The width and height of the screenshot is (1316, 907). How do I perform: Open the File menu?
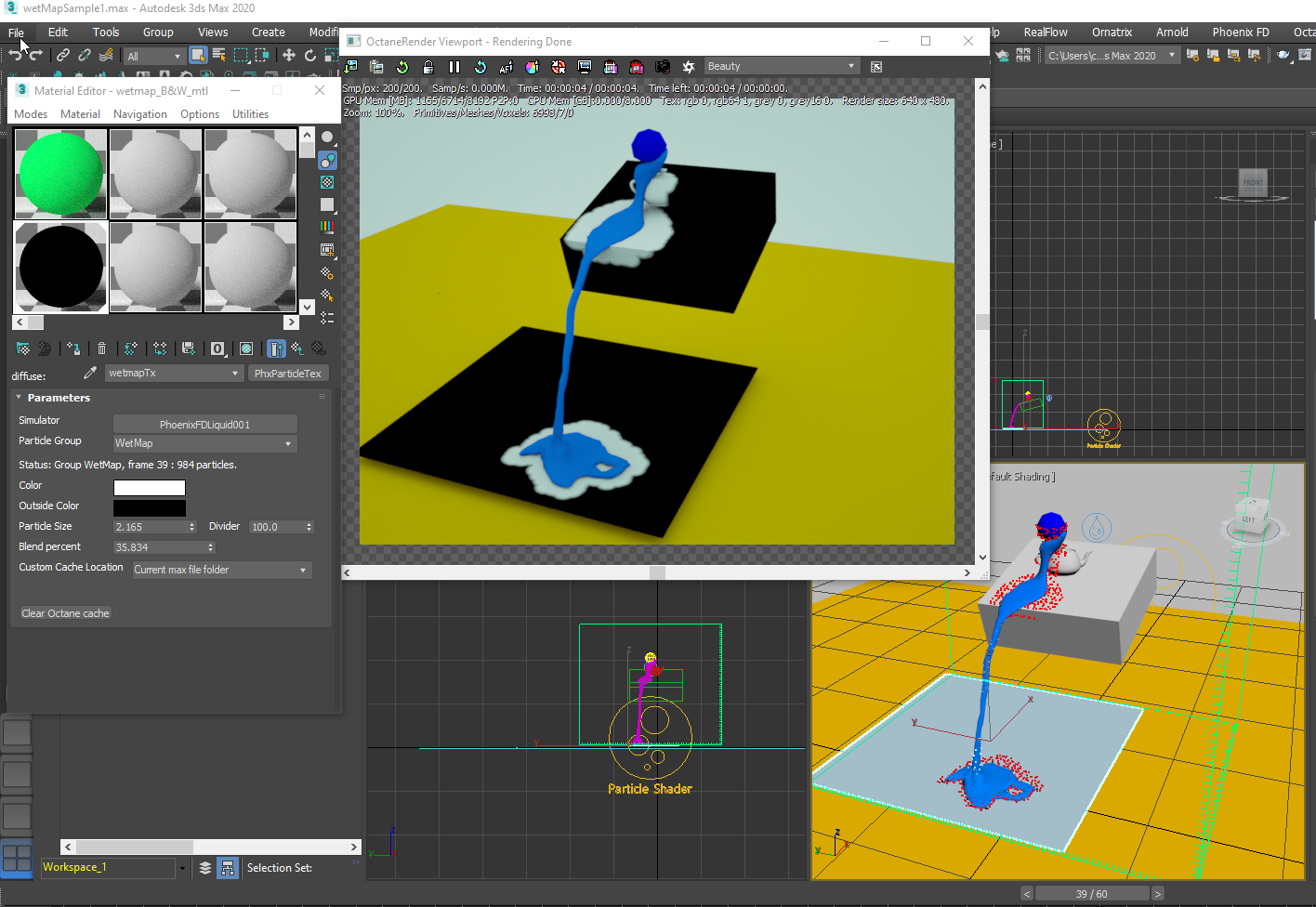(17, 32)
